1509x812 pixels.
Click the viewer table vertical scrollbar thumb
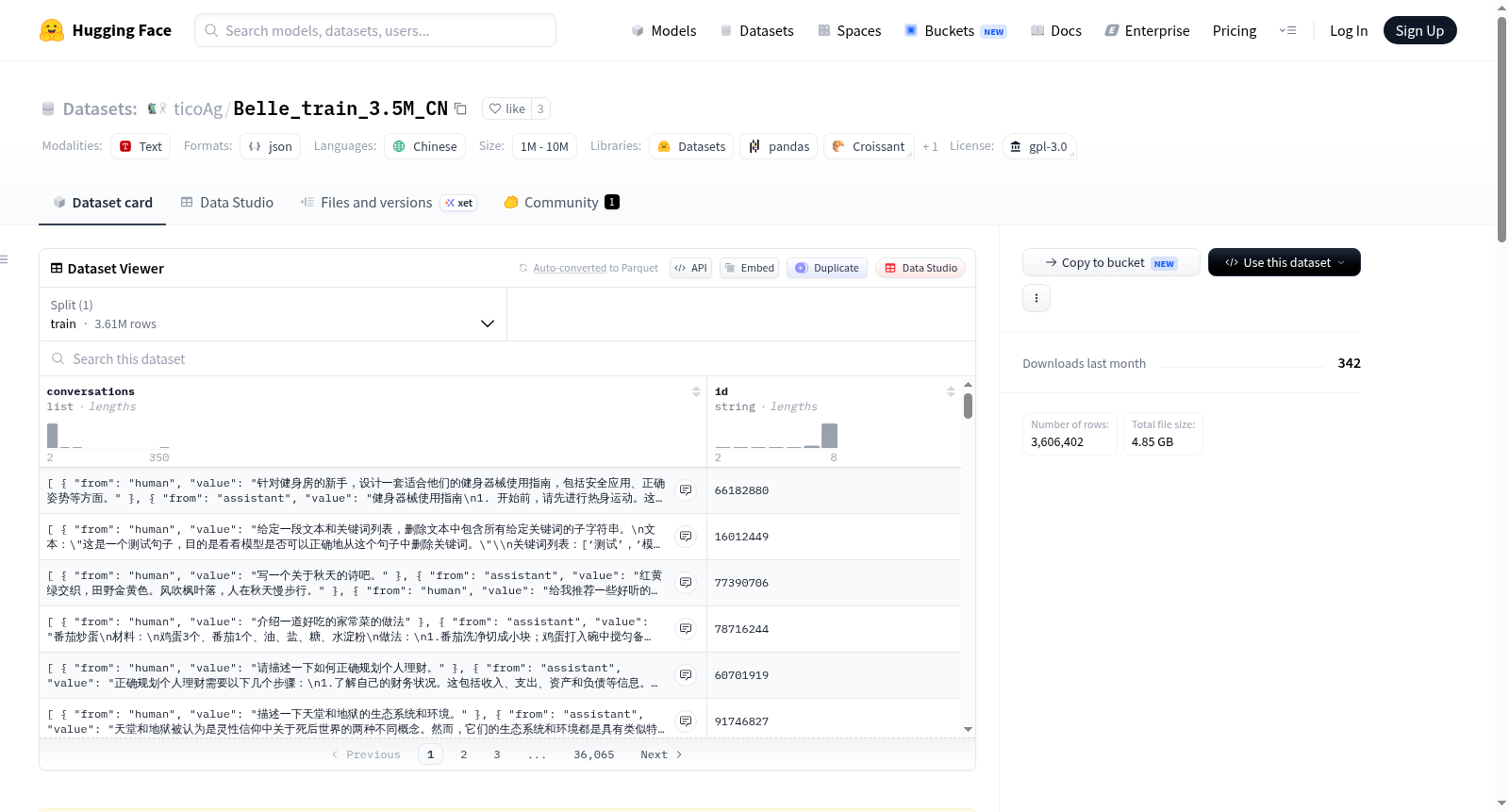click(968, 406)
